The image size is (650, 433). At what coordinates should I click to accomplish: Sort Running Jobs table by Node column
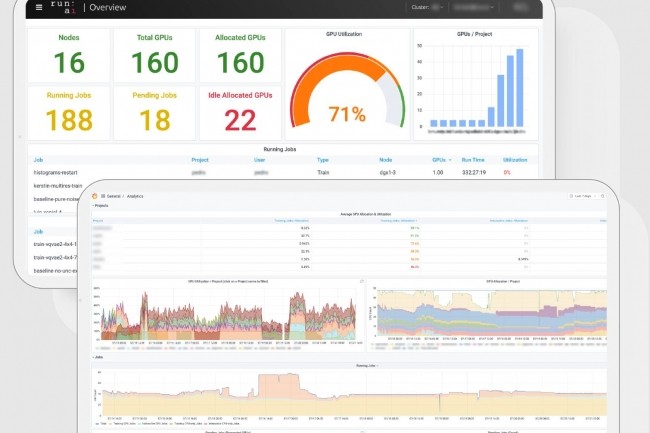[x=386, y=160]
